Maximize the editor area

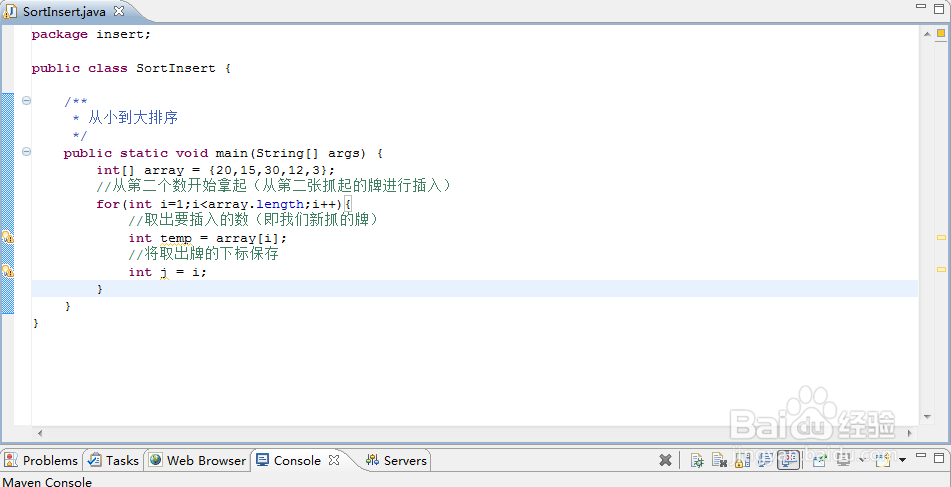pos(939,8)
